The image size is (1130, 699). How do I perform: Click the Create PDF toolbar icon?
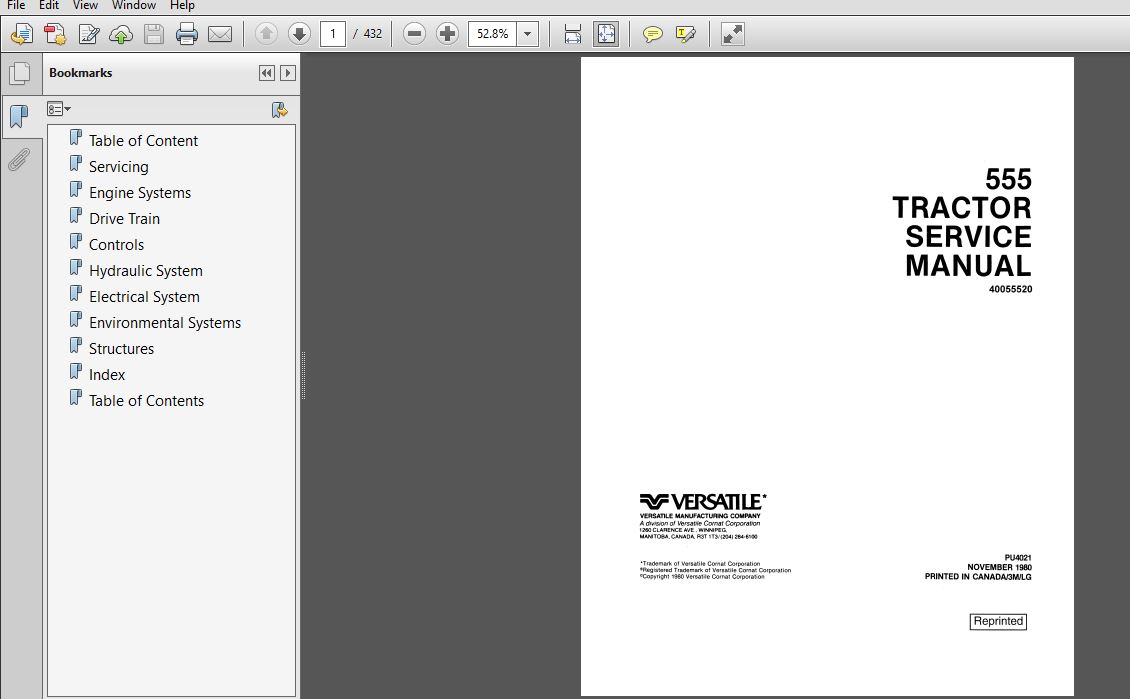point(22,34)
